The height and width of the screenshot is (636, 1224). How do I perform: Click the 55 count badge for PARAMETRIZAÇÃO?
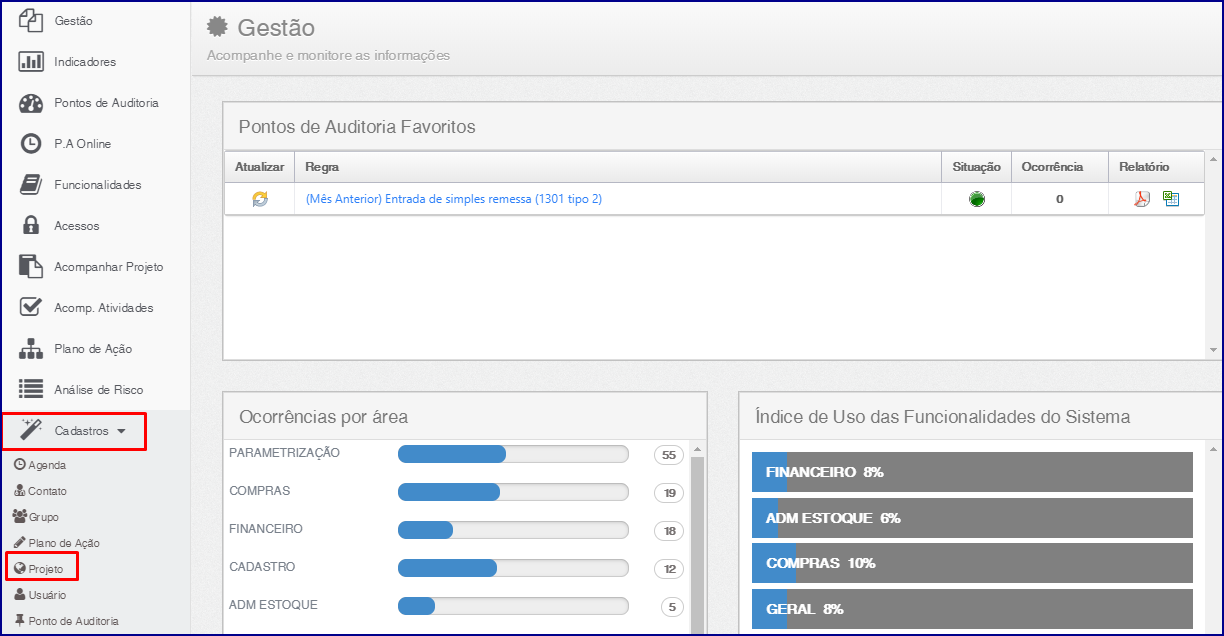pyautogui.click(x=668, y=455)
